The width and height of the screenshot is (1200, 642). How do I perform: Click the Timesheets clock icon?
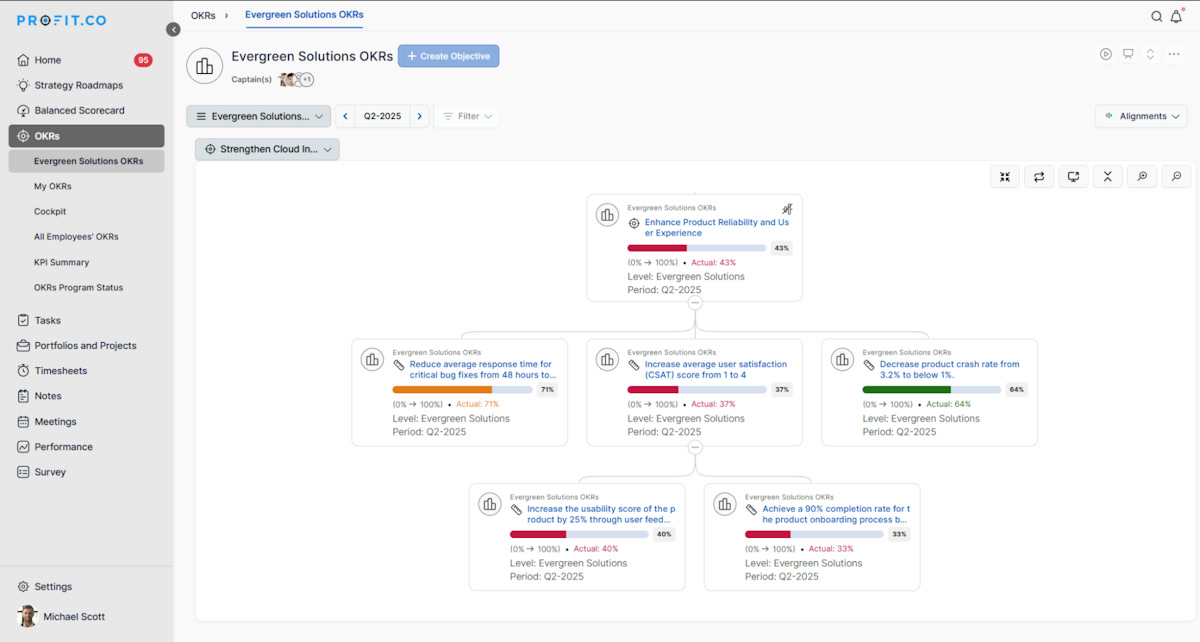click(x=23, y=371)
